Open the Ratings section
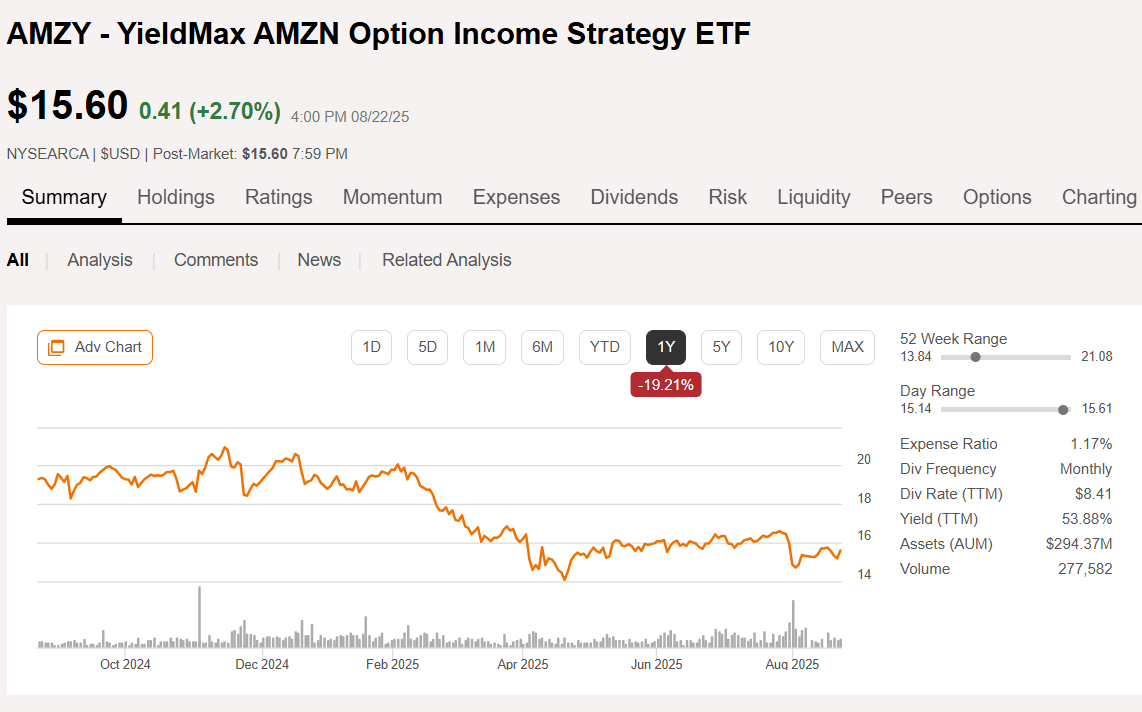Image resolution: width=1142 pixels, height=712 pixels. pyautogui.click(x=278, y=197)
